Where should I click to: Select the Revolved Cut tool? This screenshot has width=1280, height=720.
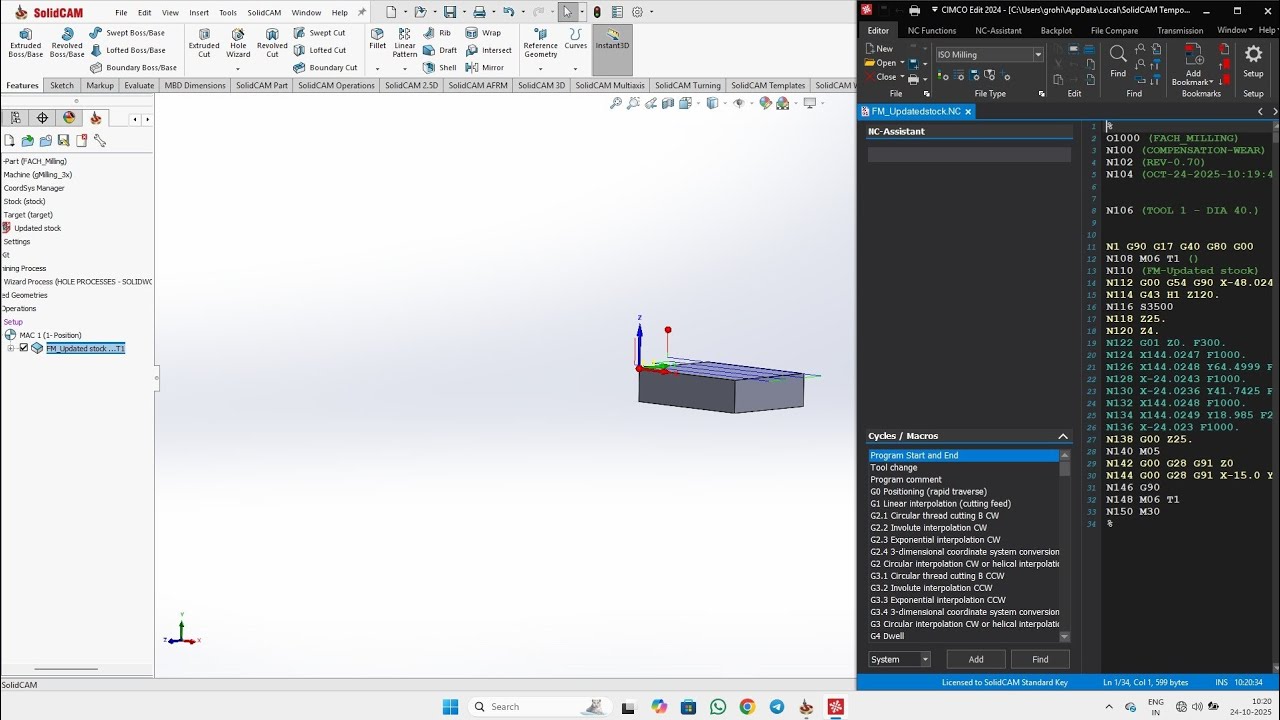tap(272, 42)
